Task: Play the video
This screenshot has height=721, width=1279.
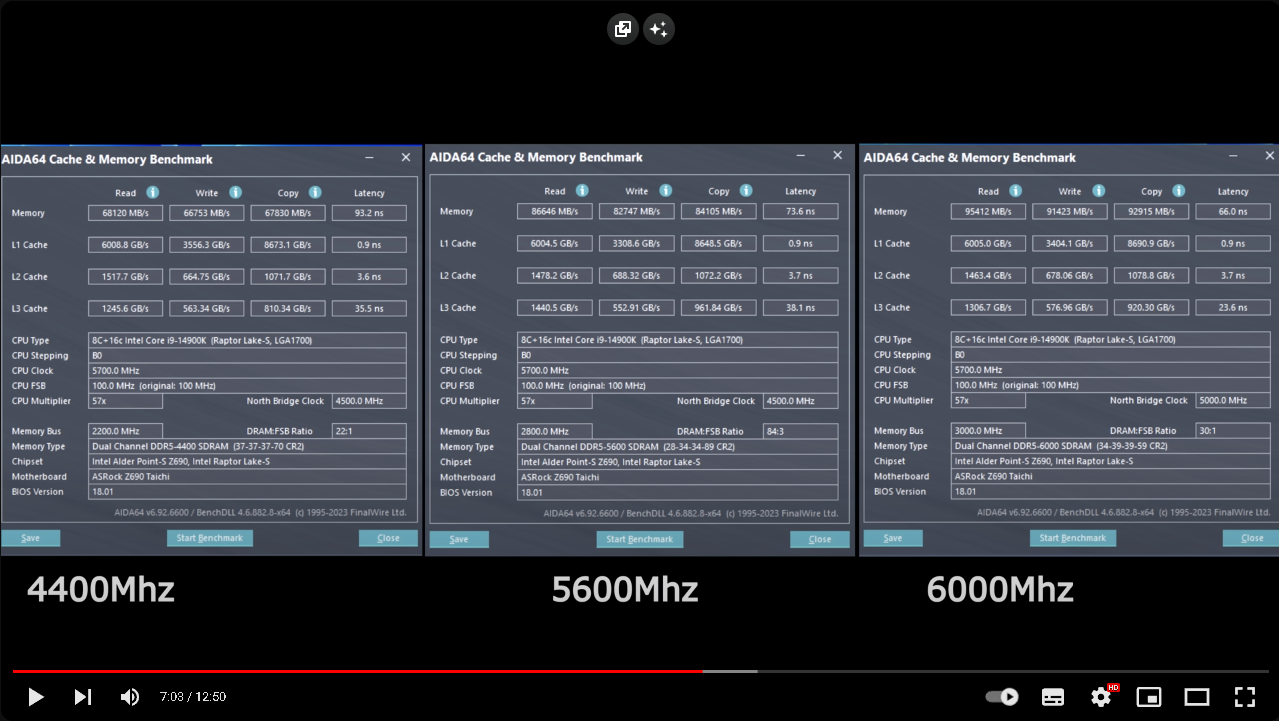Action: 36,697
